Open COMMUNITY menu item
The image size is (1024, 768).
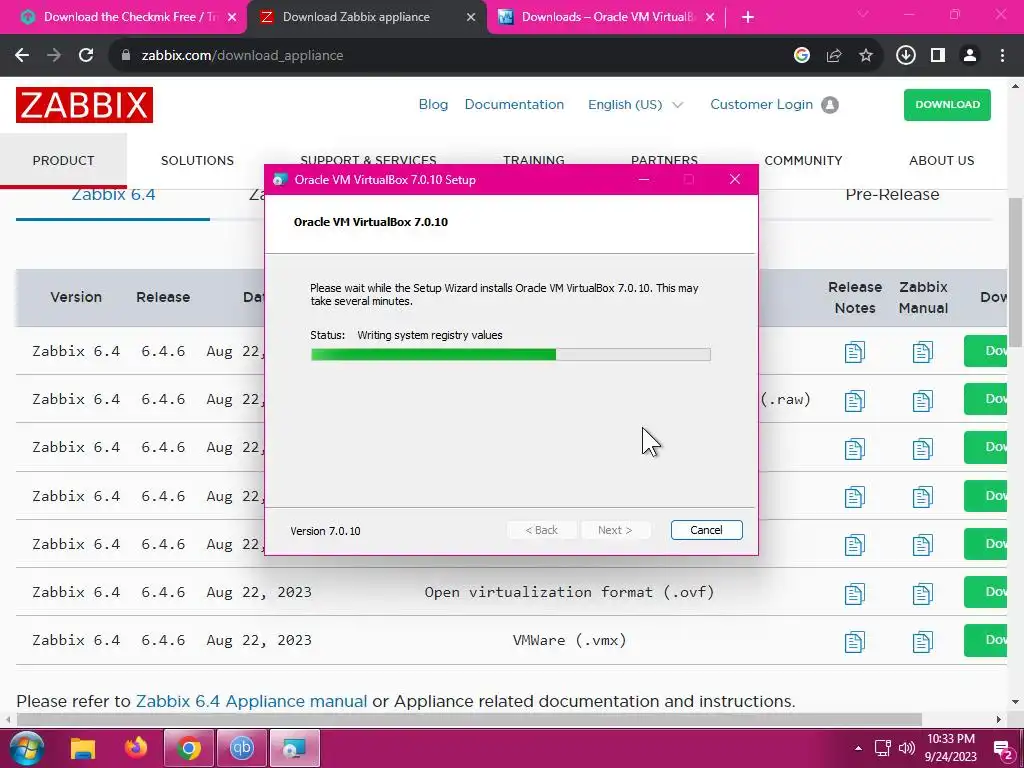[803, 160]
